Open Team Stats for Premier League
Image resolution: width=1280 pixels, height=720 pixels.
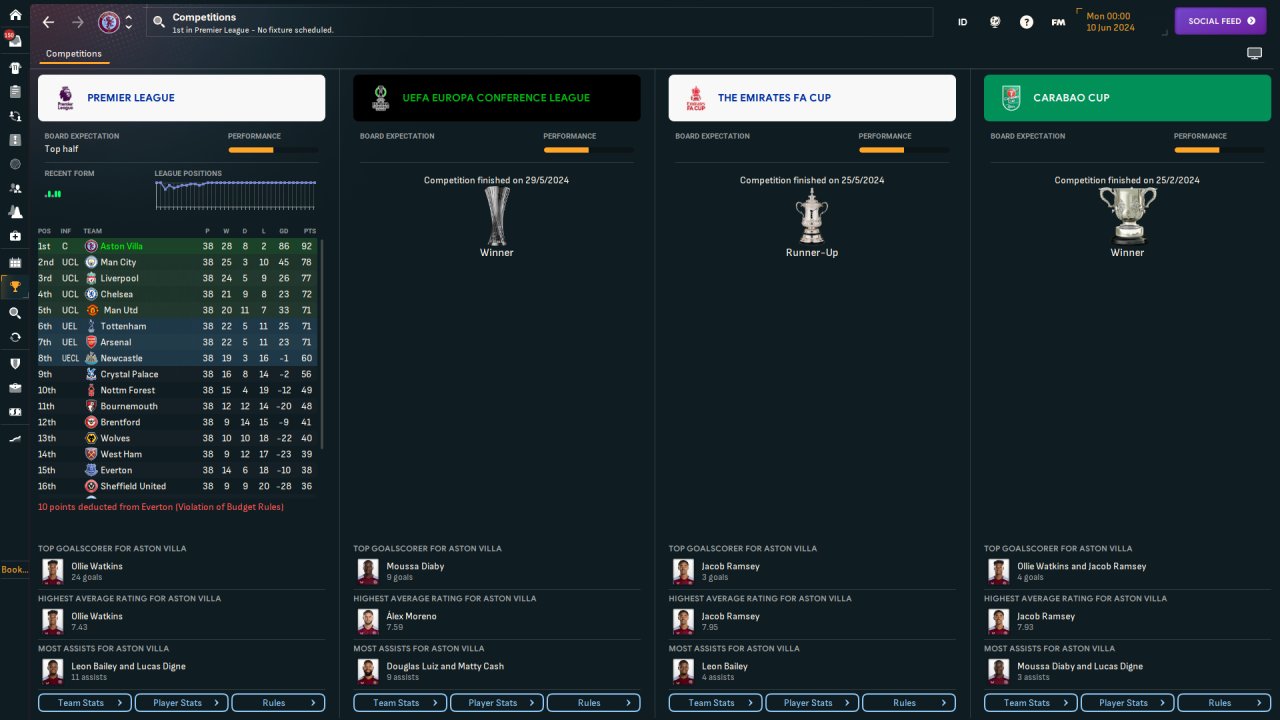85,703
